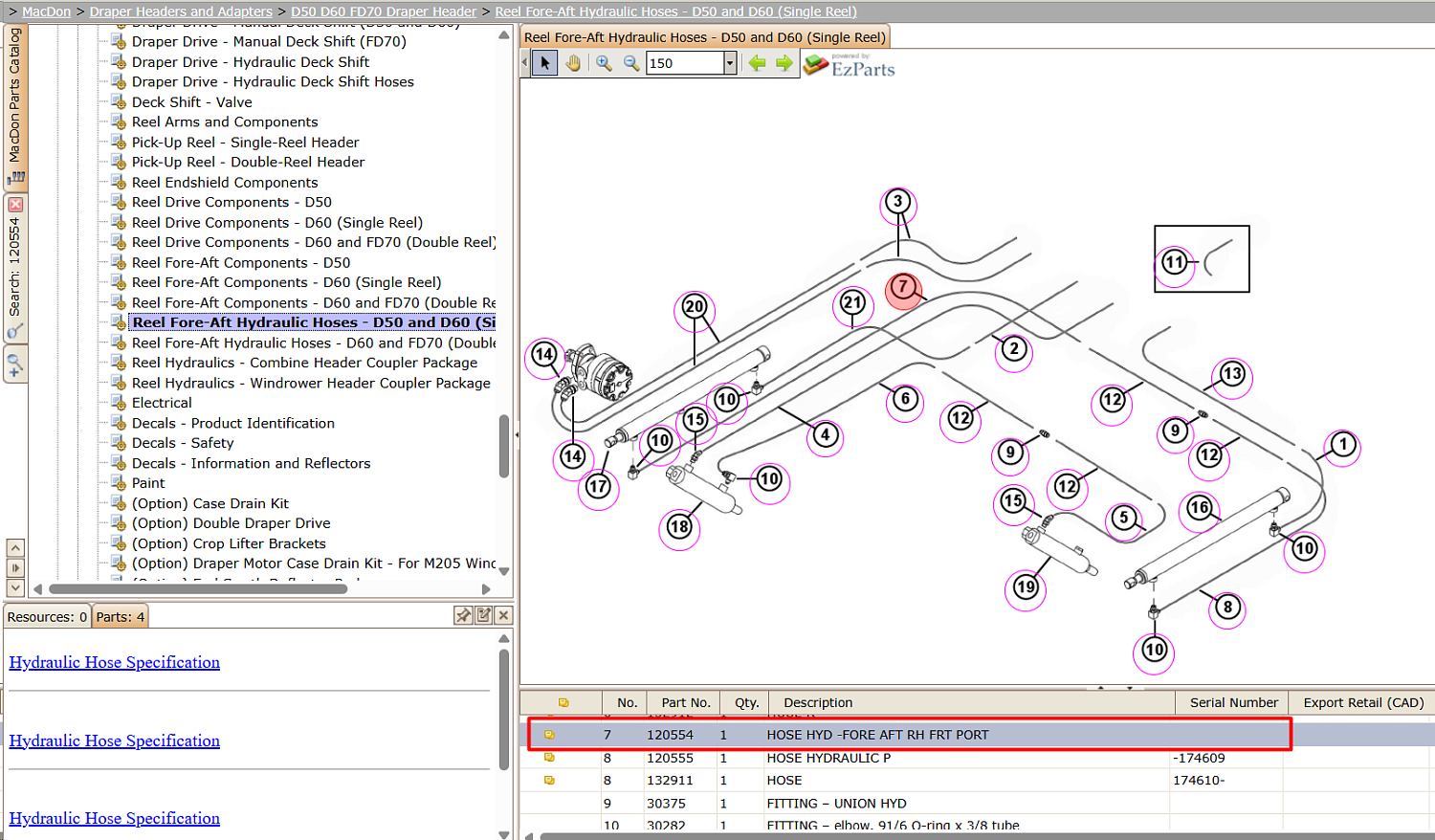1435x840 pixels.
Task: Click the tree's vertical scrollbar thumb
Action: (x=504, y=446)
